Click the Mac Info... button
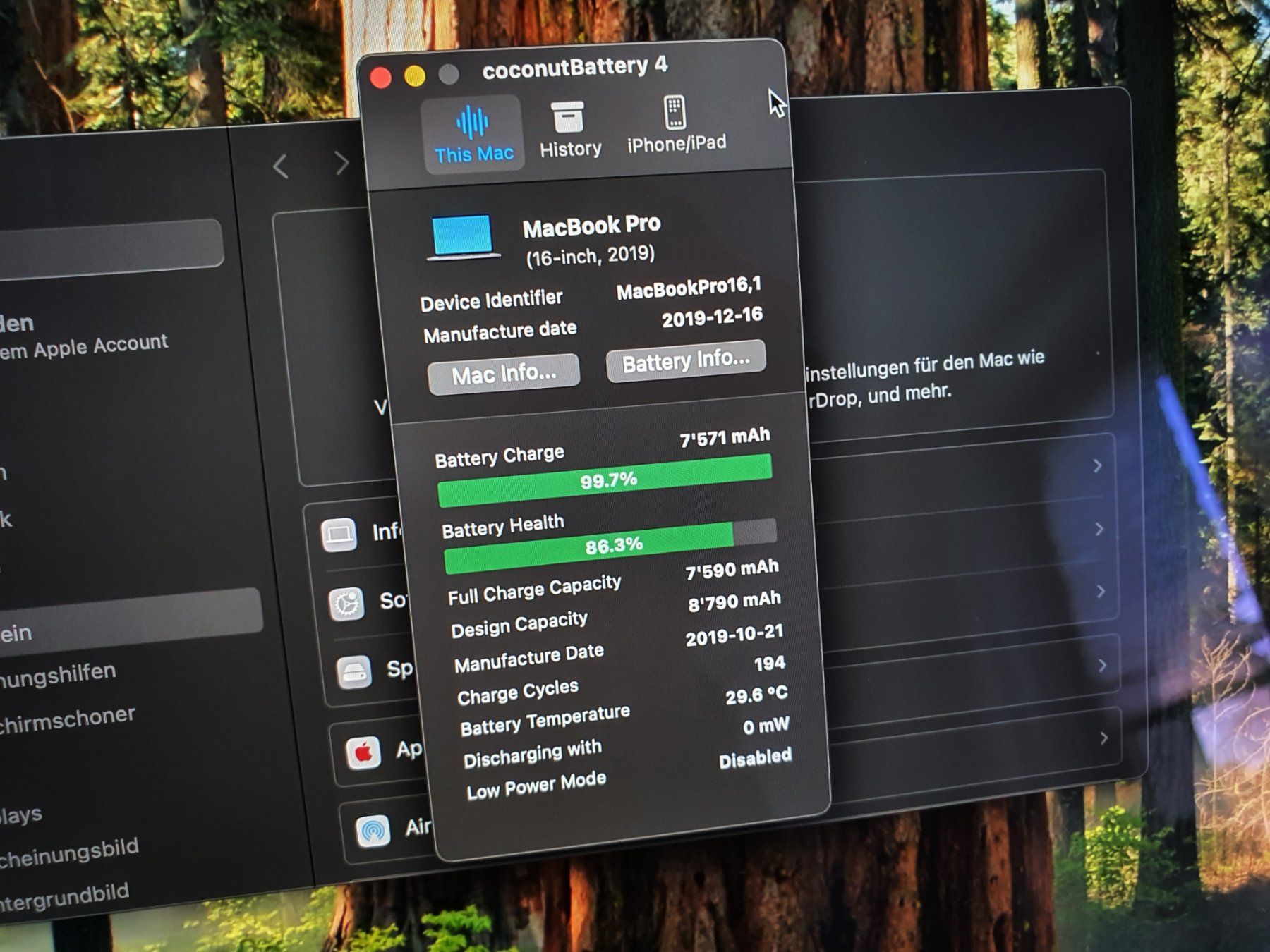Screen dimensions: 1270x952 pyautogui.click(x=504, y=374)
